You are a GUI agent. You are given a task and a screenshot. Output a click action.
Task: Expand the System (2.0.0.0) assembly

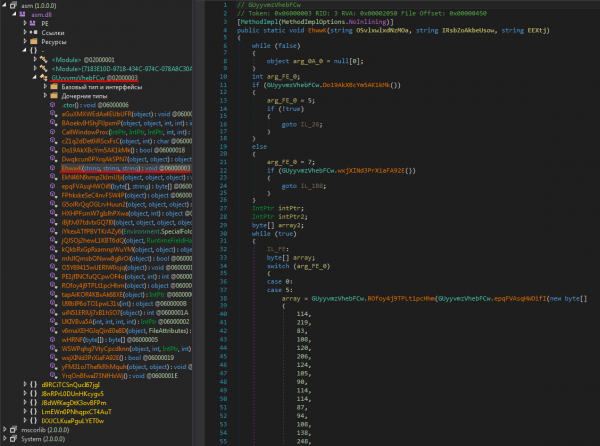pyautogui.click(x=4, y=436)
